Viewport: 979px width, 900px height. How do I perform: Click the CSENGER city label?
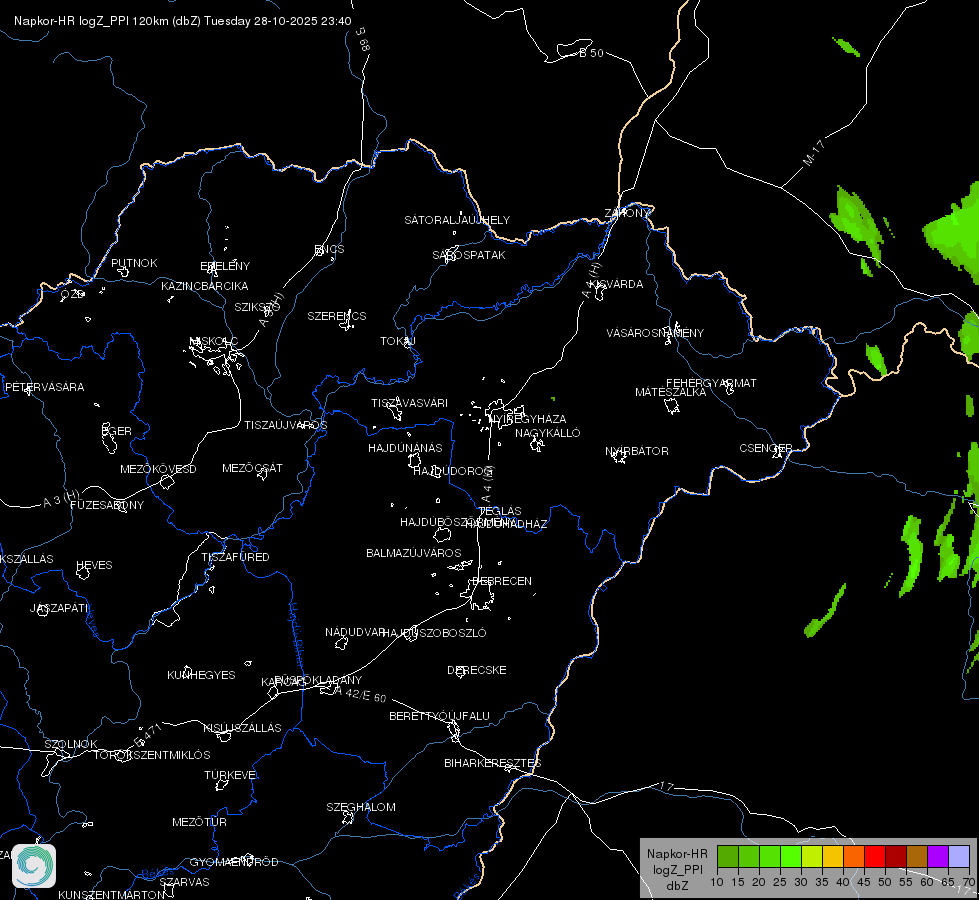tap(765, 448)
